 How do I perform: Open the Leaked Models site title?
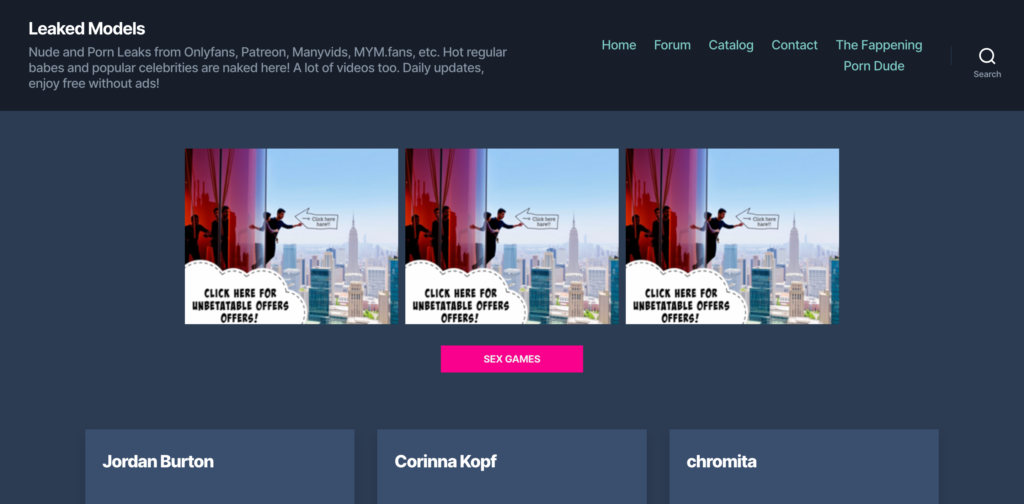click(x=86, y=29)
